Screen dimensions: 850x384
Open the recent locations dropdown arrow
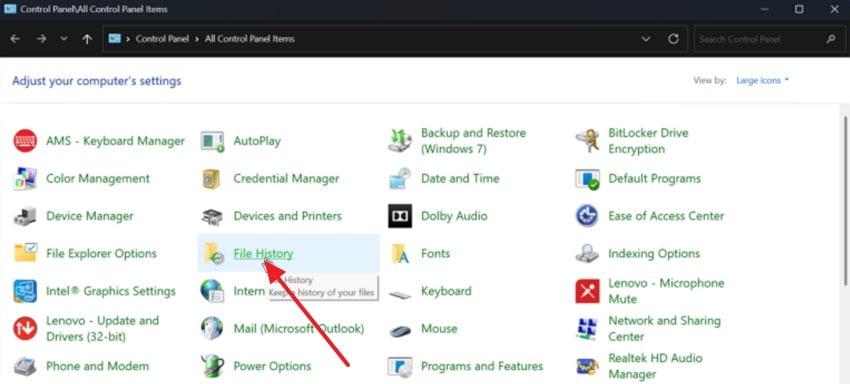click(64, 39)
